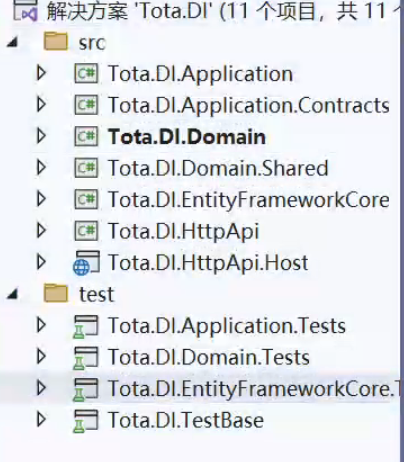Viewport: 404px width, 462px height.
Task: Expand the Tota.DI.Application.Contracts project
Action: (41, 104)
